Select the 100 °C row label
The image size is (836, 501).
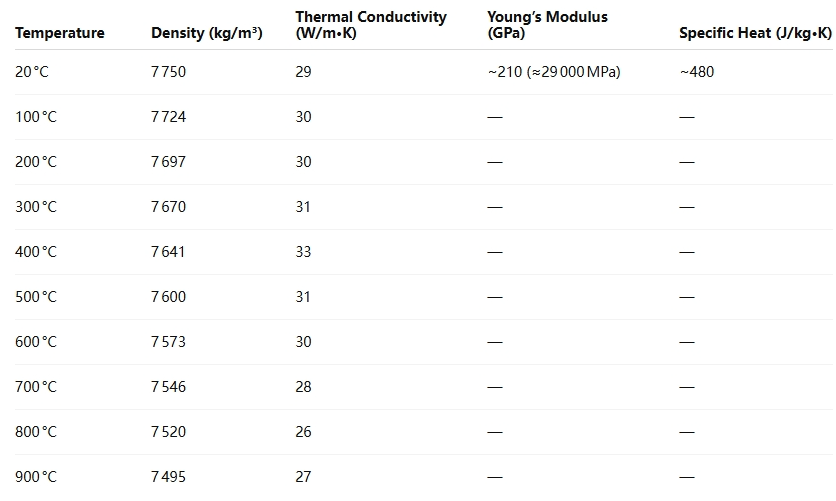coord(36,117)
